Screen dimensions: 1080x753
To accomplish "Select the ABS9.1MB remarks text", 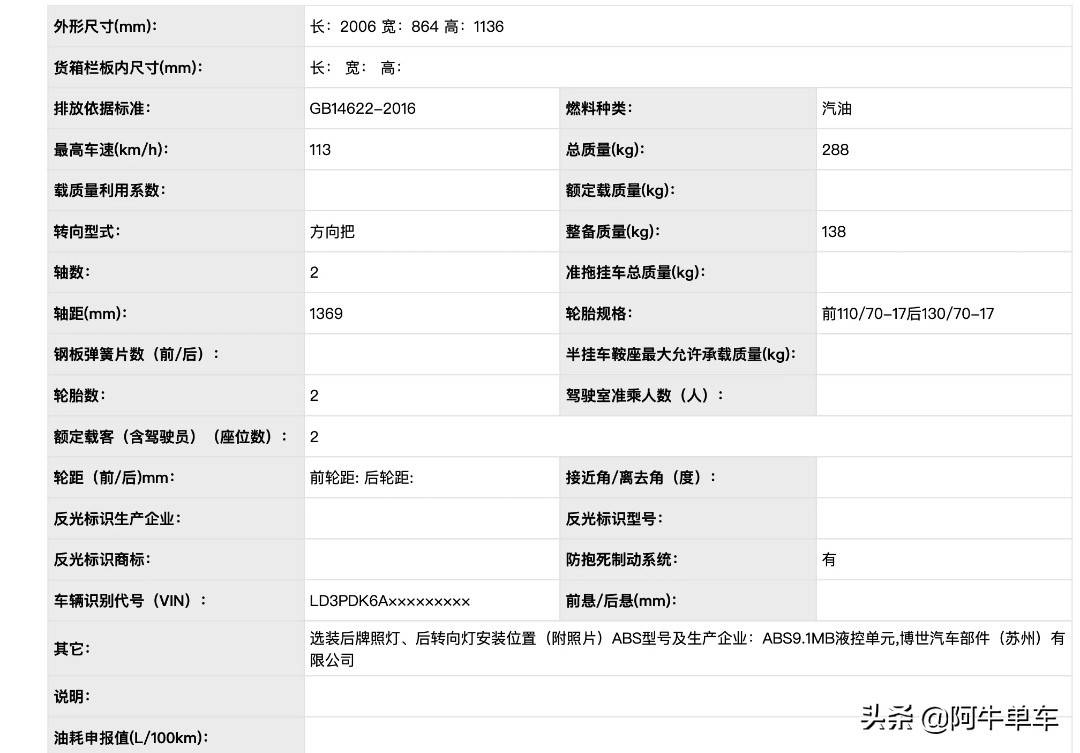I will point(687,649).
